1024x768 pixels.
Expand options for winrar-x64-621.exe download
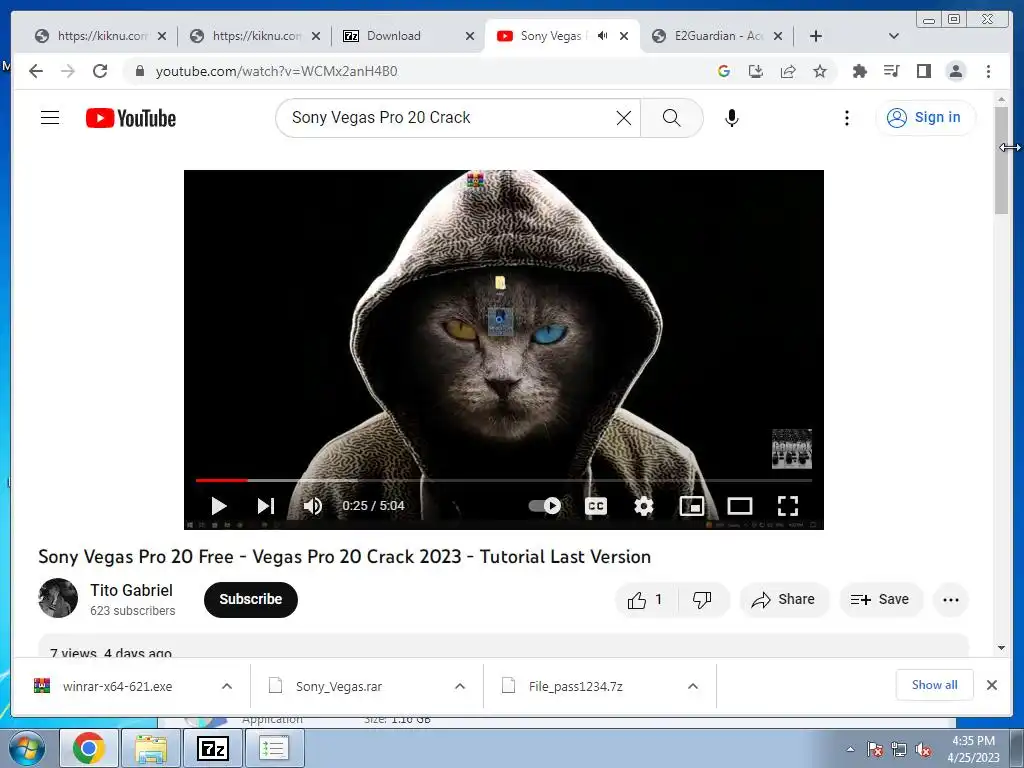point(227,686)
